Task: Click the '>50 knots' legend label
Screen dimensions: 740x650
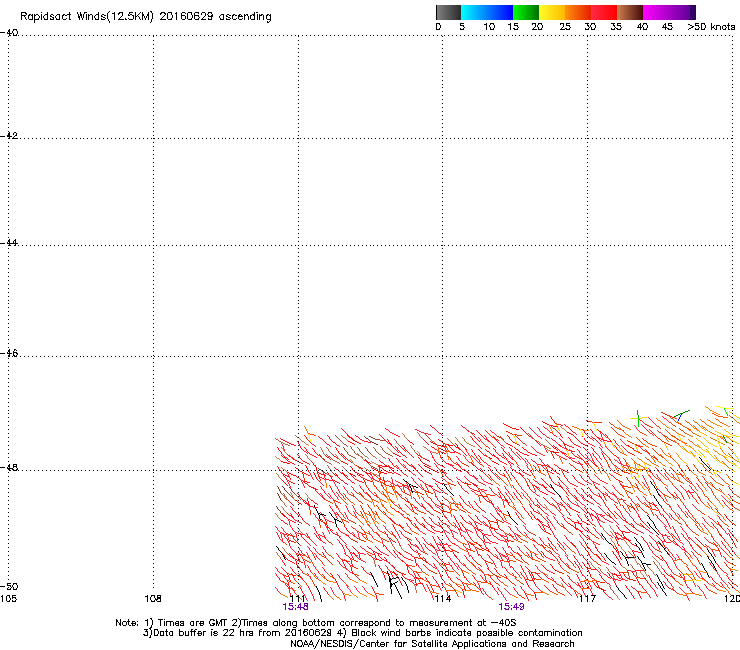Action: click(711, 27)
